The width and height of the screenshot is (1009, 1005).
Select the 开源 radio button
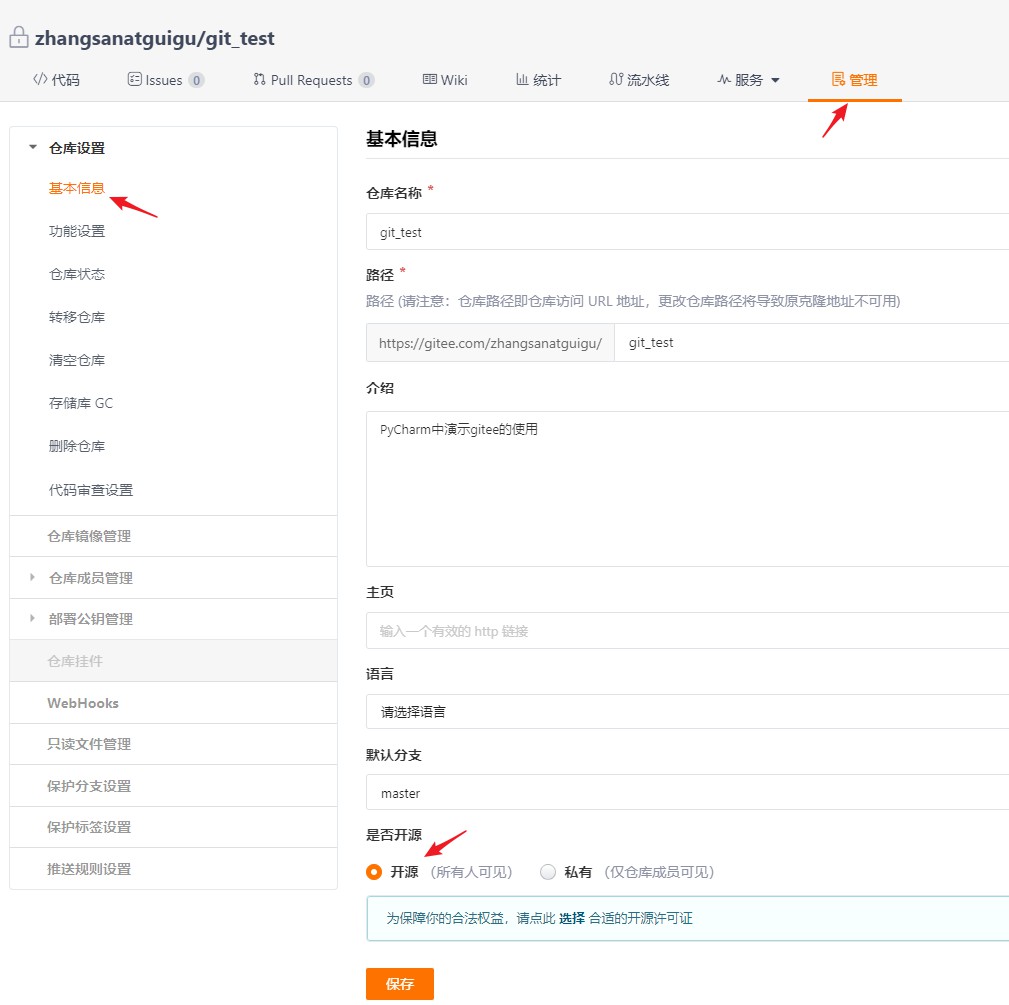coord(374,872)
